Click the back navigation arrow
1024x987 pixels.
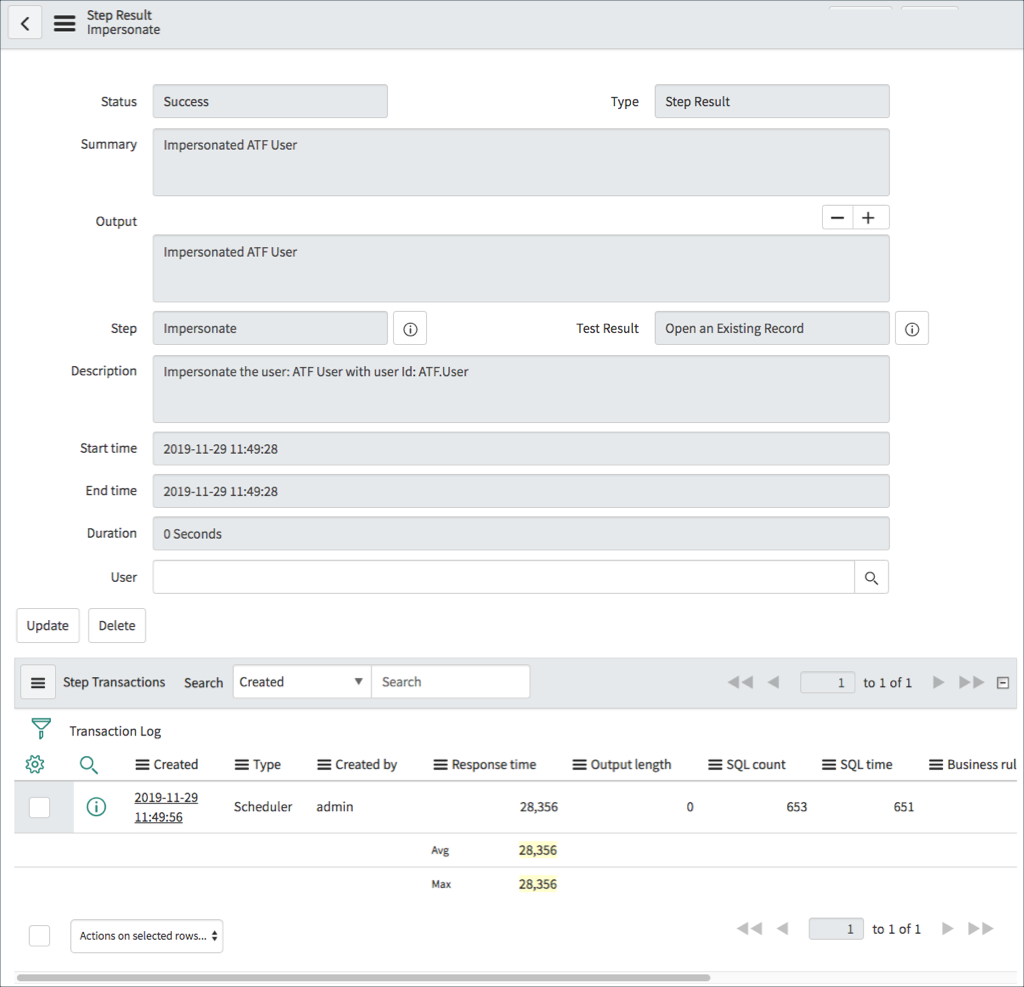25,22
